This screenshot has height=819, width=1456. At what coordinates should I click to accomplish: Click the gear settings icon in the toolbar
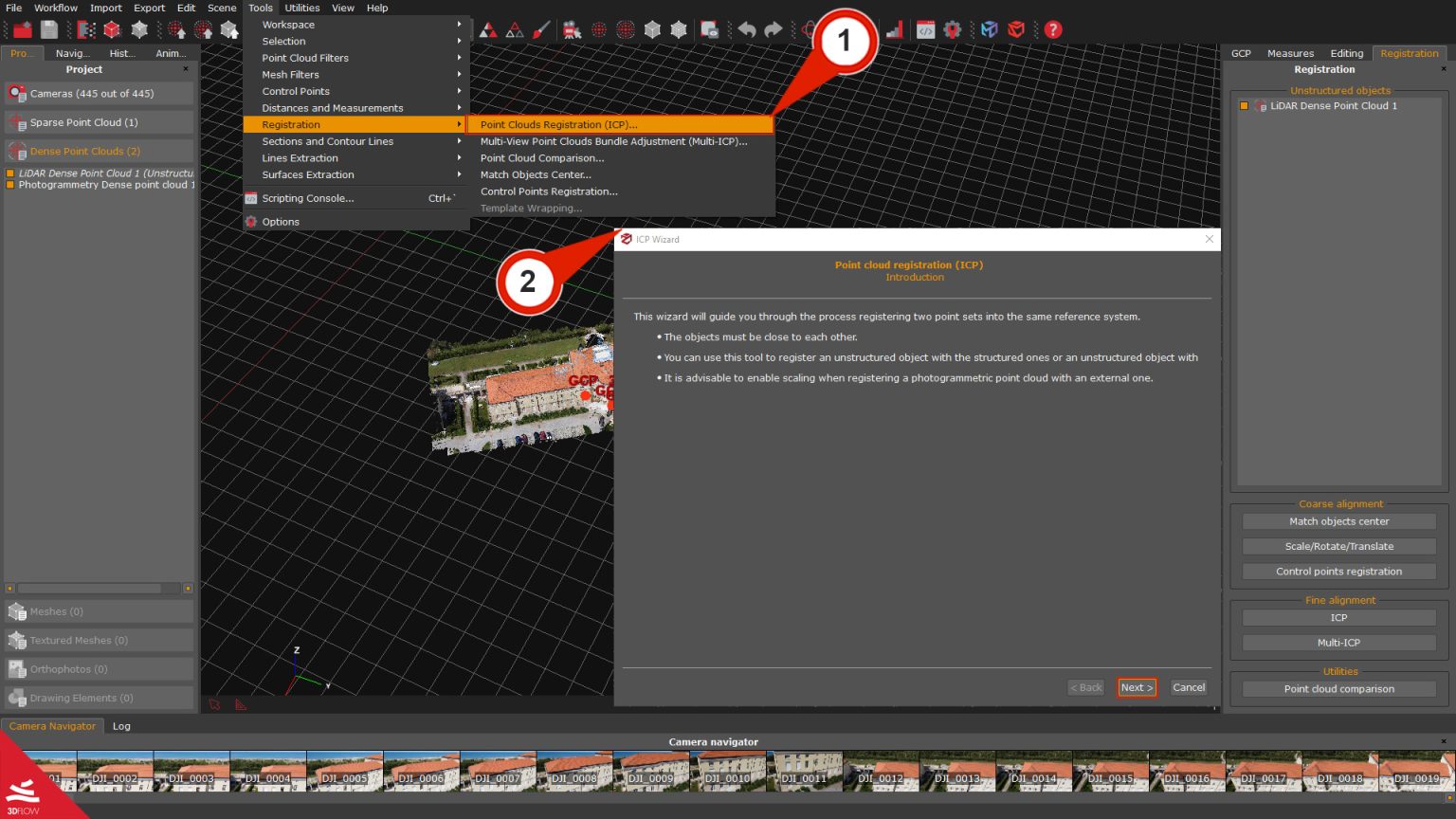(x=953, y=29)
